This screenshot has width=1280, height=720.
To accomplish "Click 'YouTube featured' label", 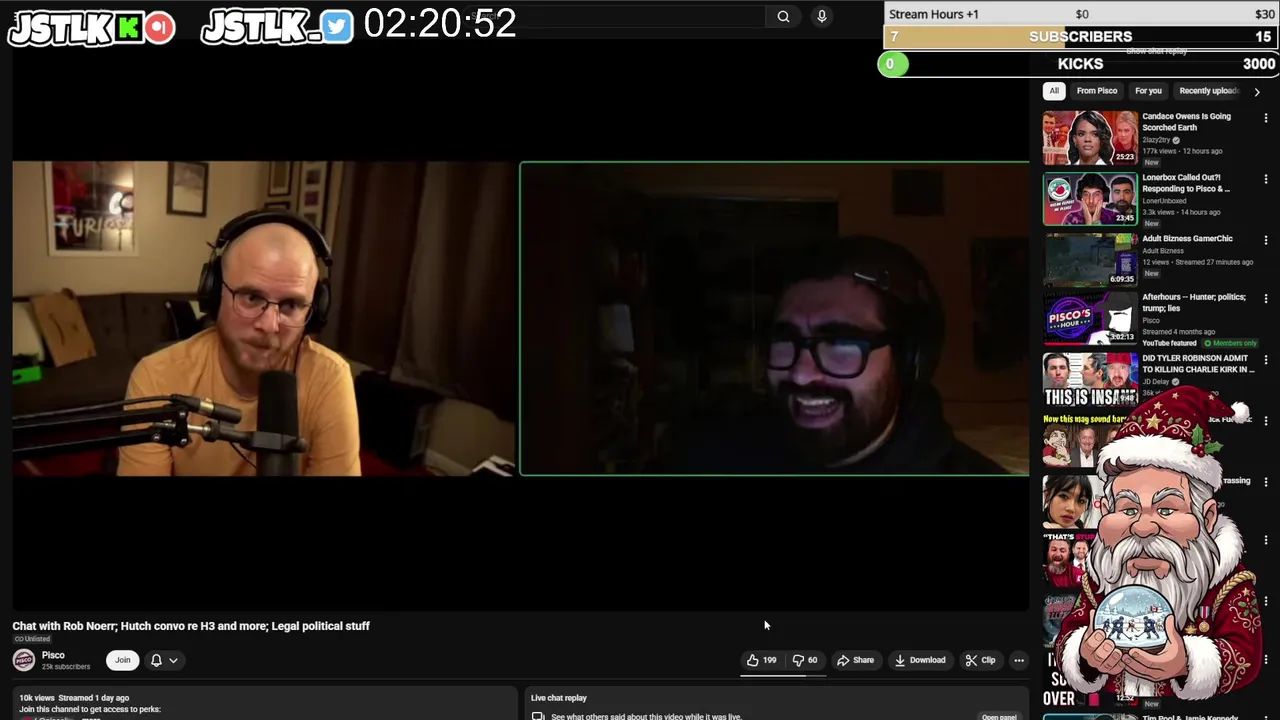I will pyautogui.click(x=1169, y=343).
